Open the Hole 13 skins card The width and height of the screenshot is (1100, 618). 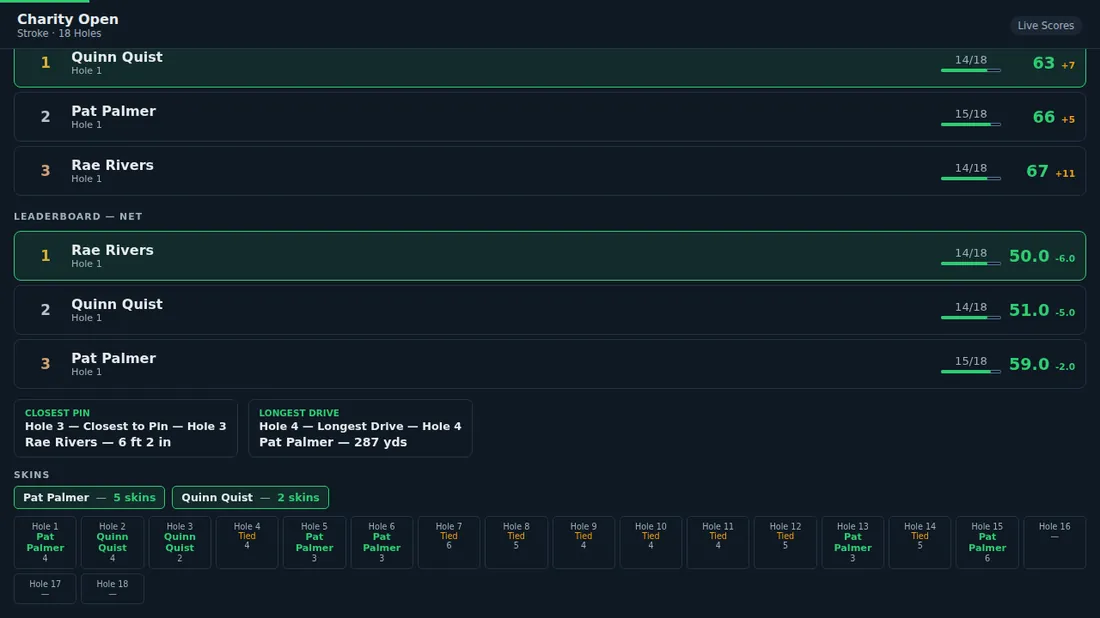(x=853, y=542)
